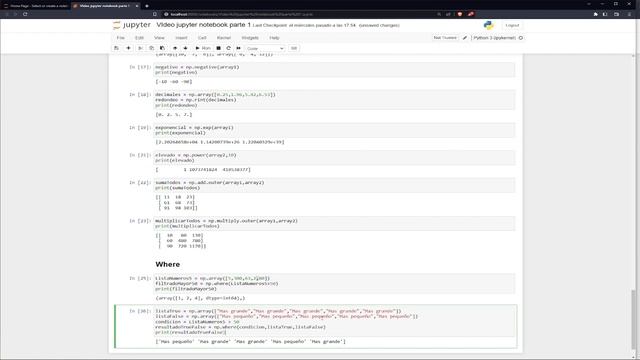The width and height of the screenshot is (640, 360).
Task: Click the Jupyter logo
Action: [x=131, y=25]
